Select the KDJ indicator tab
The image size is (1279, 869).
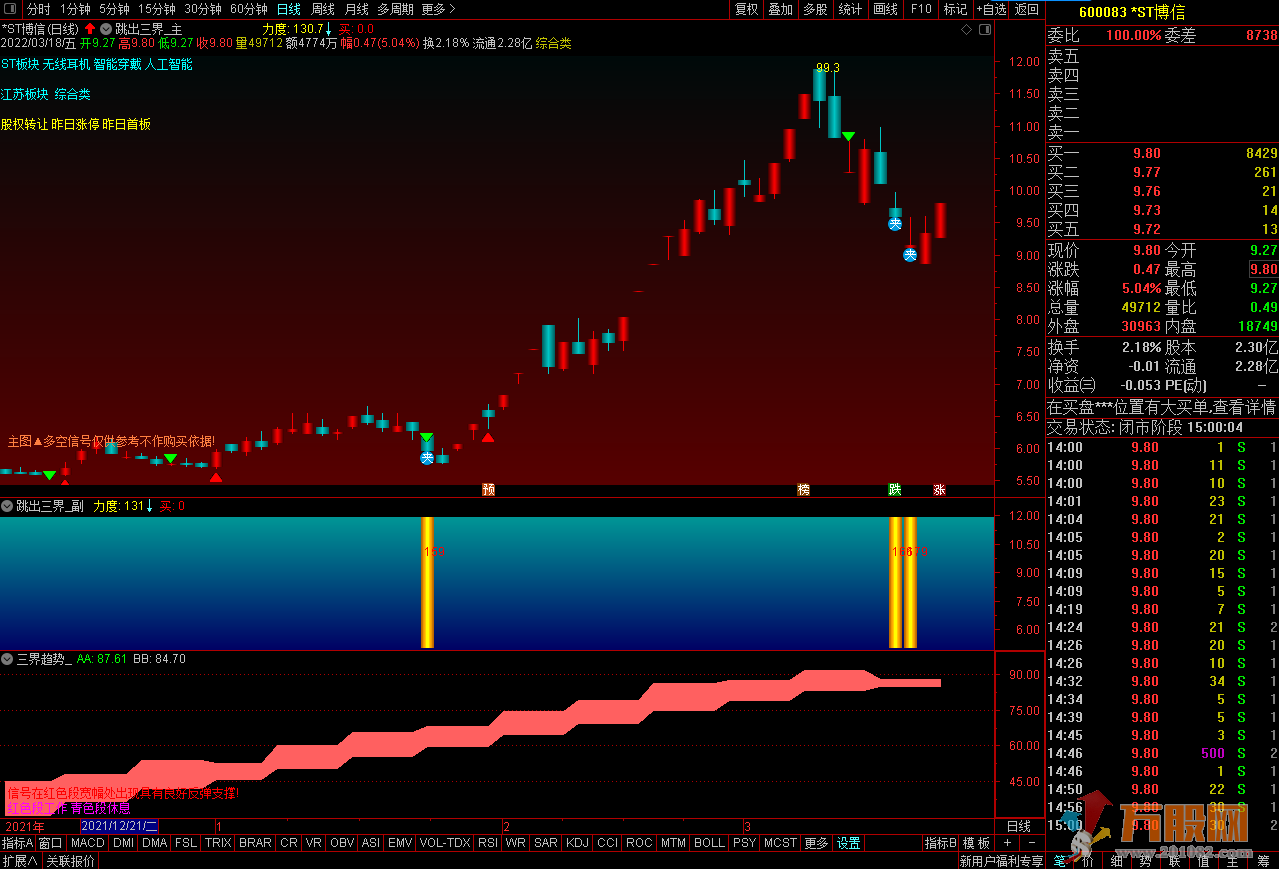577,843
